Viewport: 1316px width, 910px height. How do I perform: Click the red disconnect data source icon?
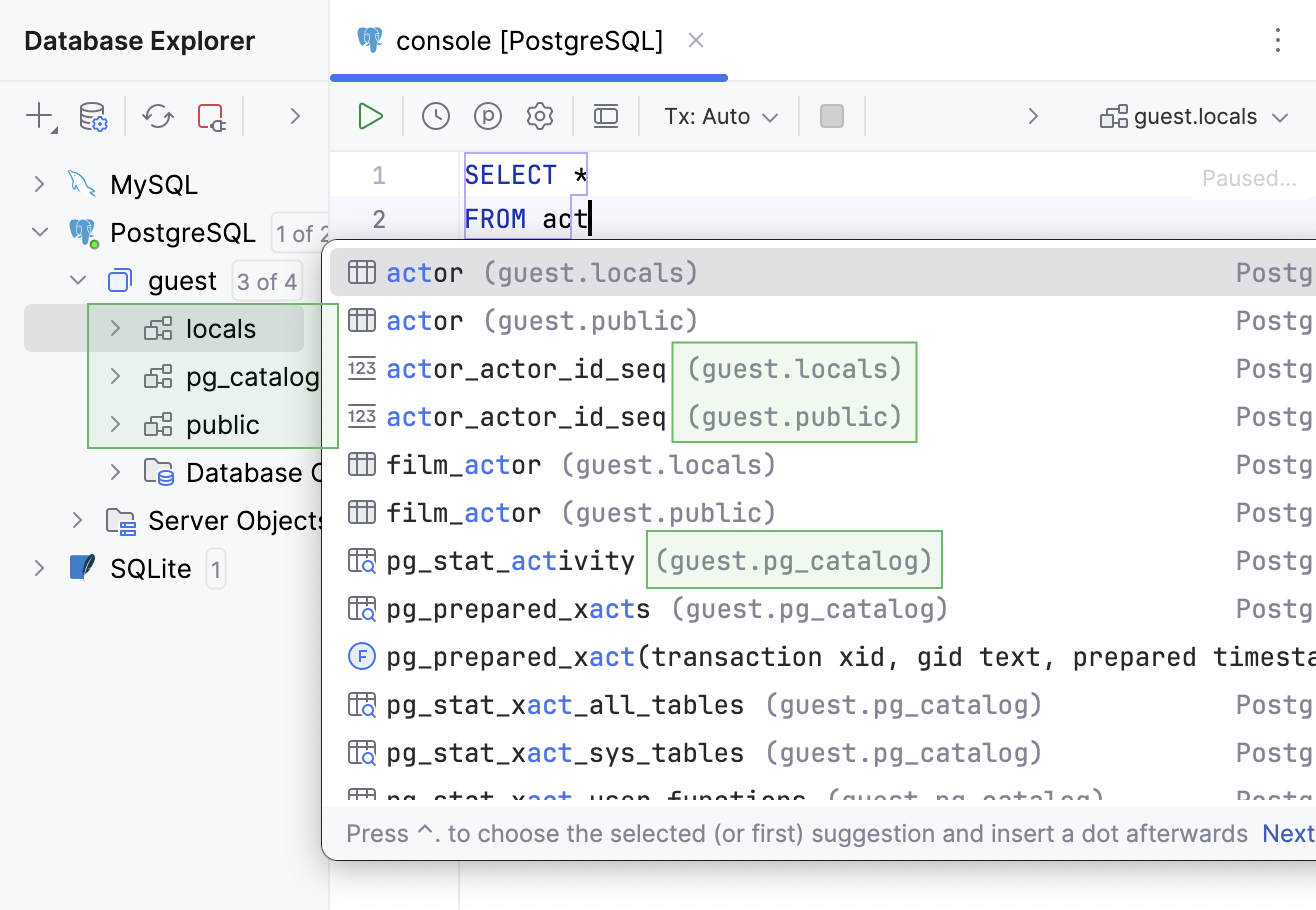[x=211, y=116]
